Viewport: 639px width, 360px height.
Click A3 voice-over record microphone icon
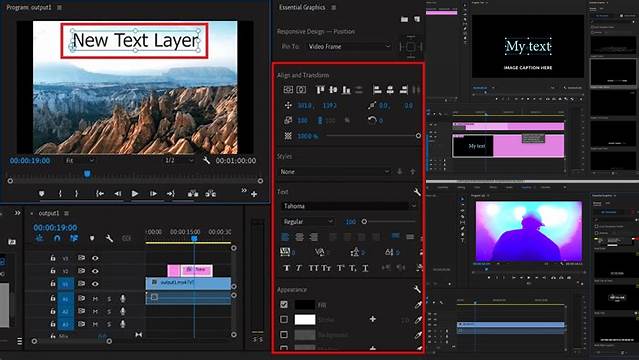point(123,324)
